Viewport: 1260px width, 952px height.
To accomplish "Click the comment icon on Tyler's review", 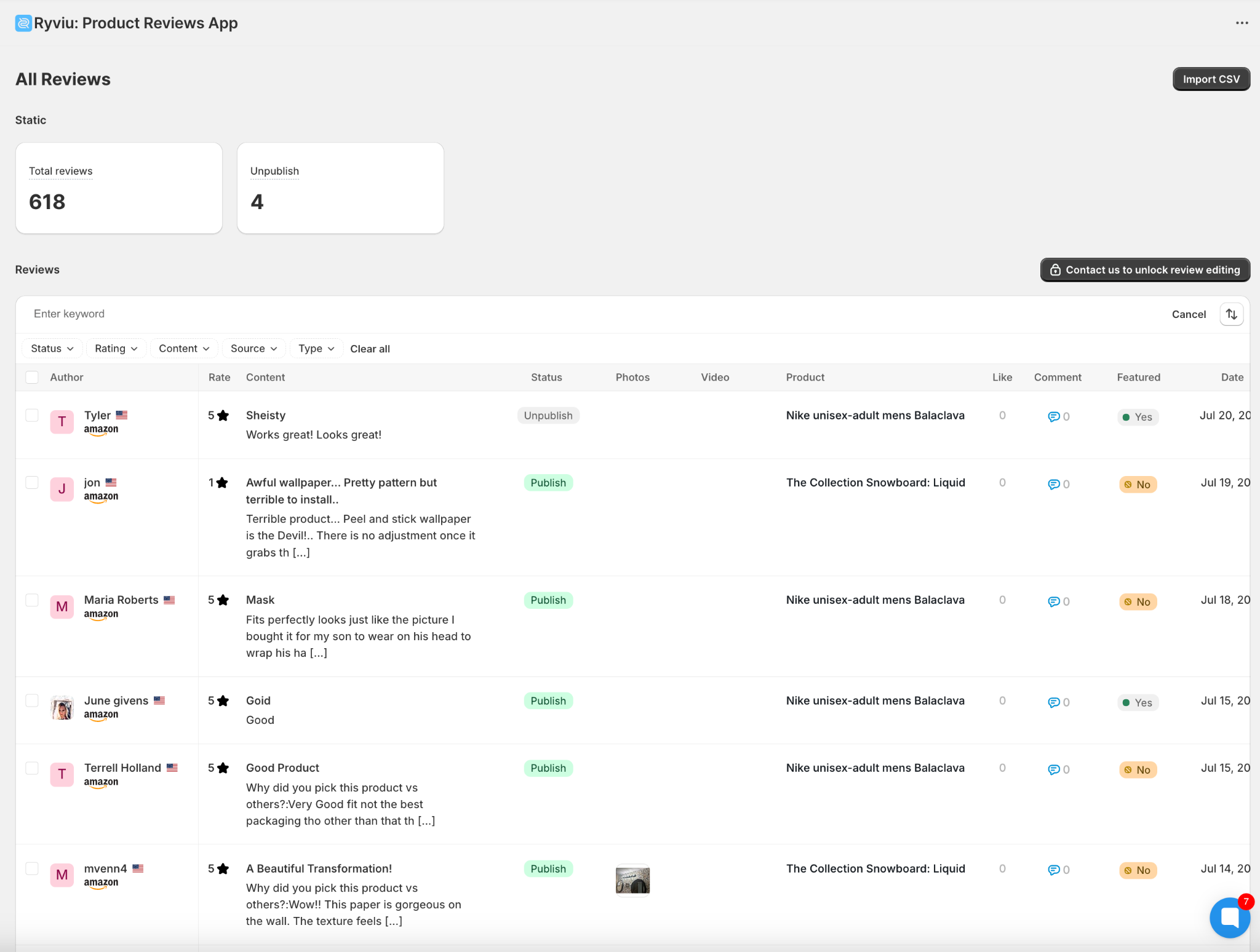I will (1053, 417).
